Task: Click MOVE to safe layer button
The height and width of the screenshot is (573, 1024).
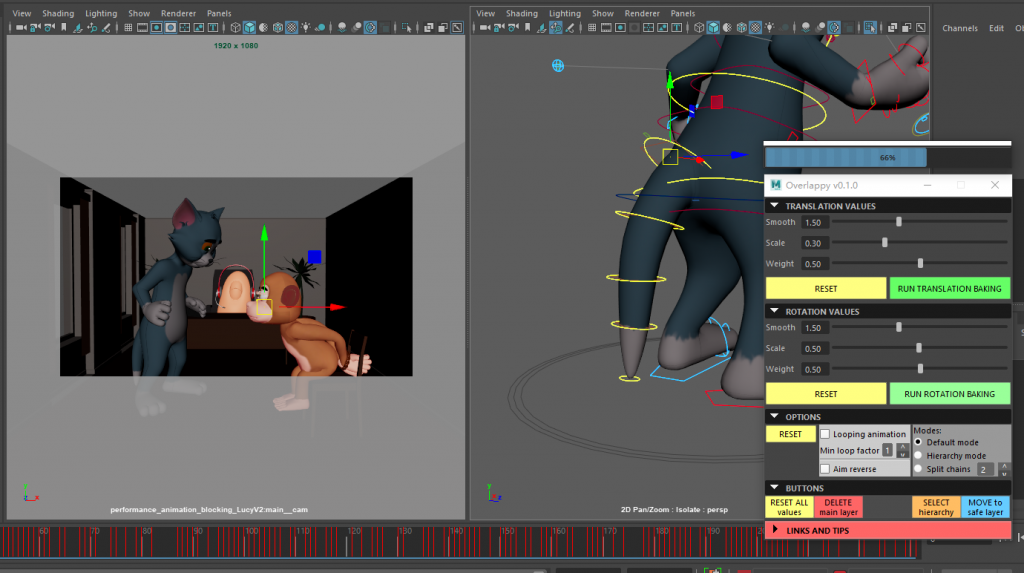Action: (985, 507)
